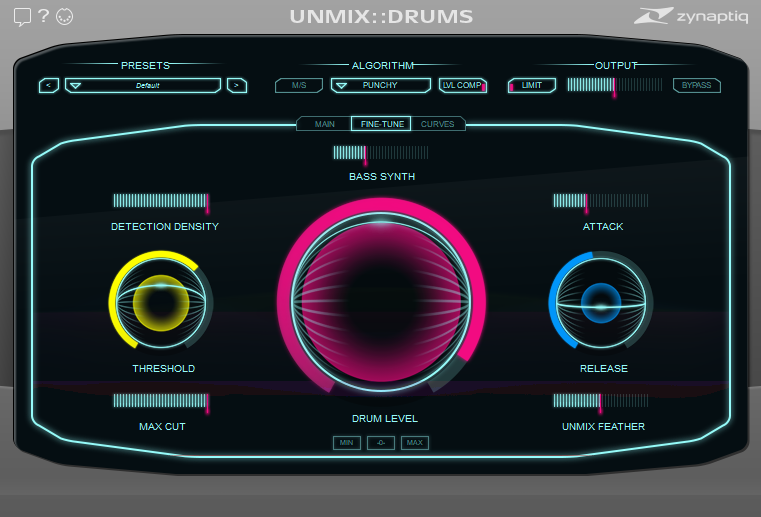Toggle the BYPASS button
This screenshot has height=517, width=761.
[x=696, y=85]
